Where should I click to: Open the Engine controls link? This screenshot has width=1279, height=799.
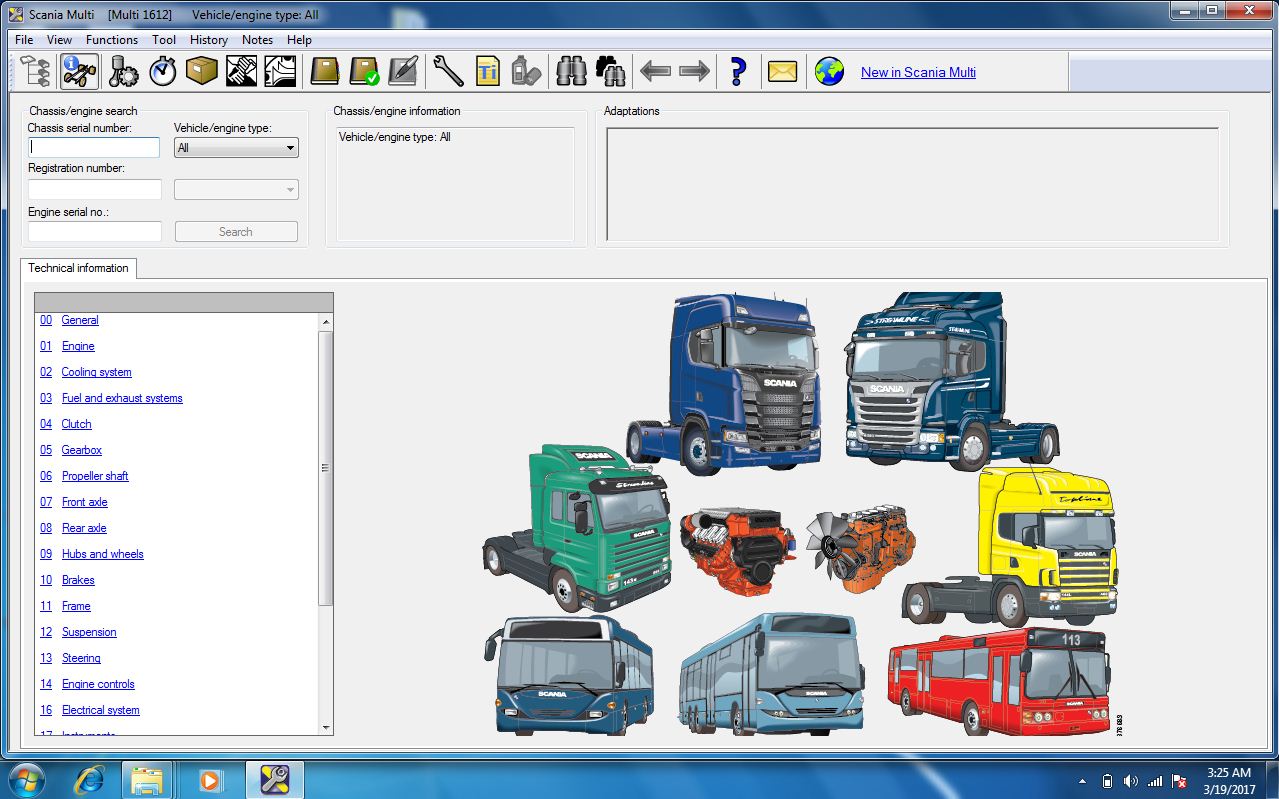click(98, 684)
